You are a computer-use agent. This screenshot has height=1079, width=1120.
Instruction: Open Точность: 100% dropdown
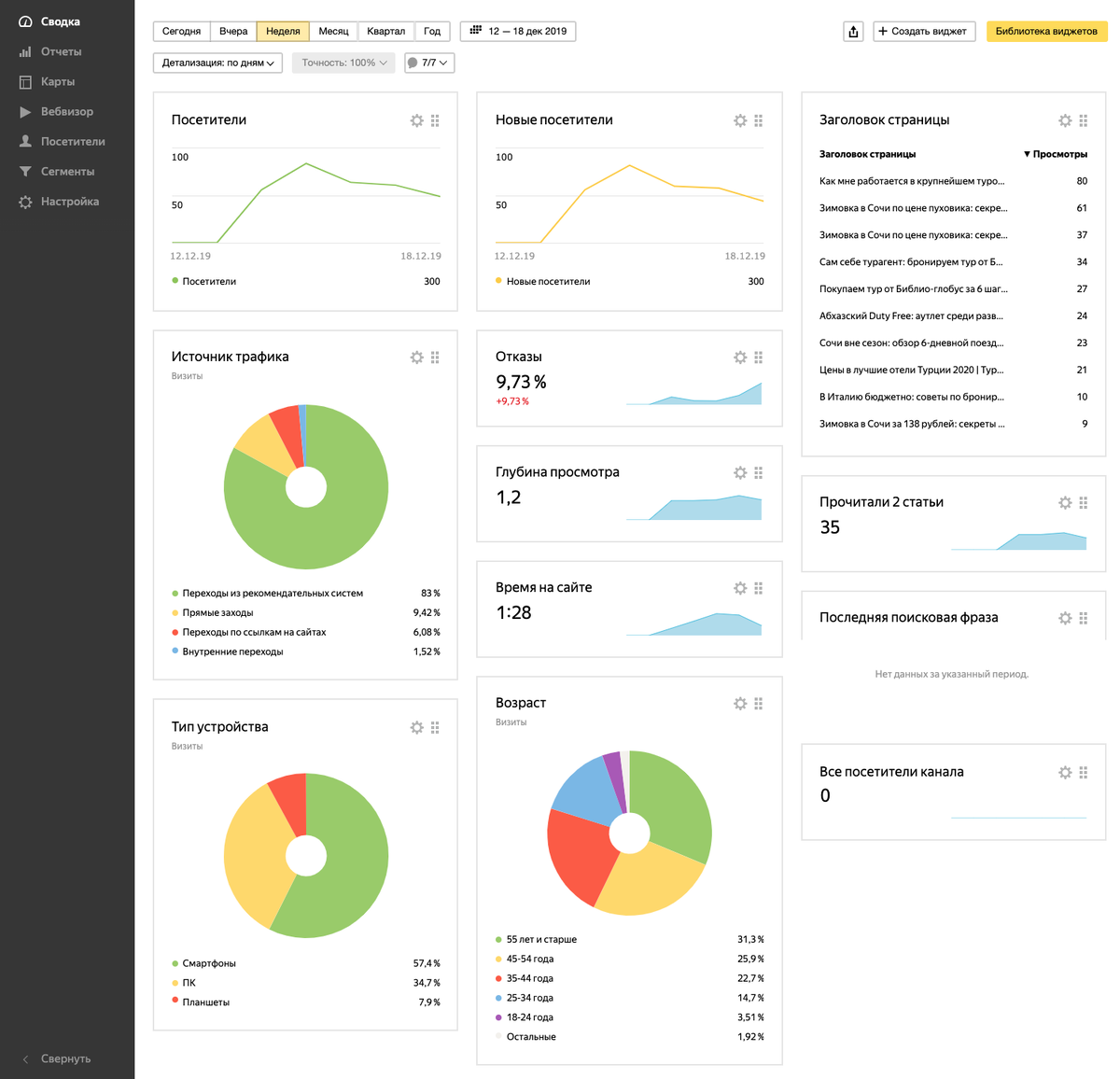click(x=343, y=63)
